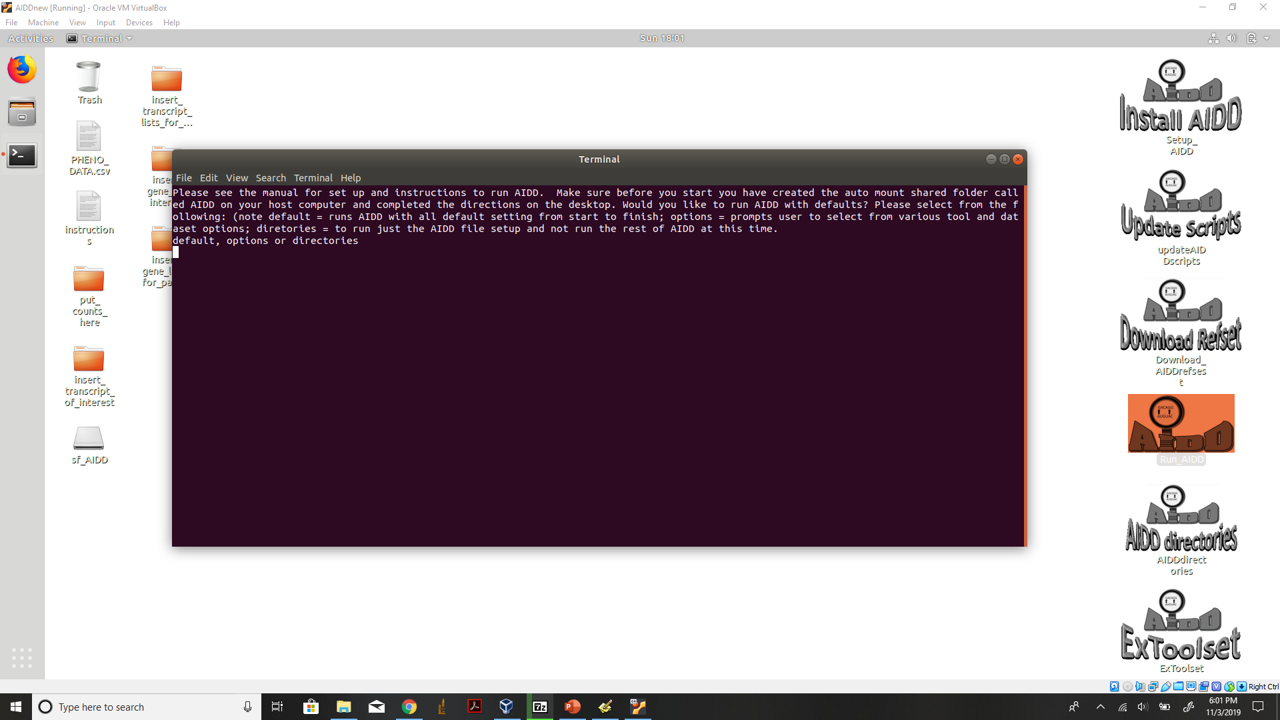Expand the Terminal app menu in top bar
Screen dimensions: 1280x720
click(100, 38)
